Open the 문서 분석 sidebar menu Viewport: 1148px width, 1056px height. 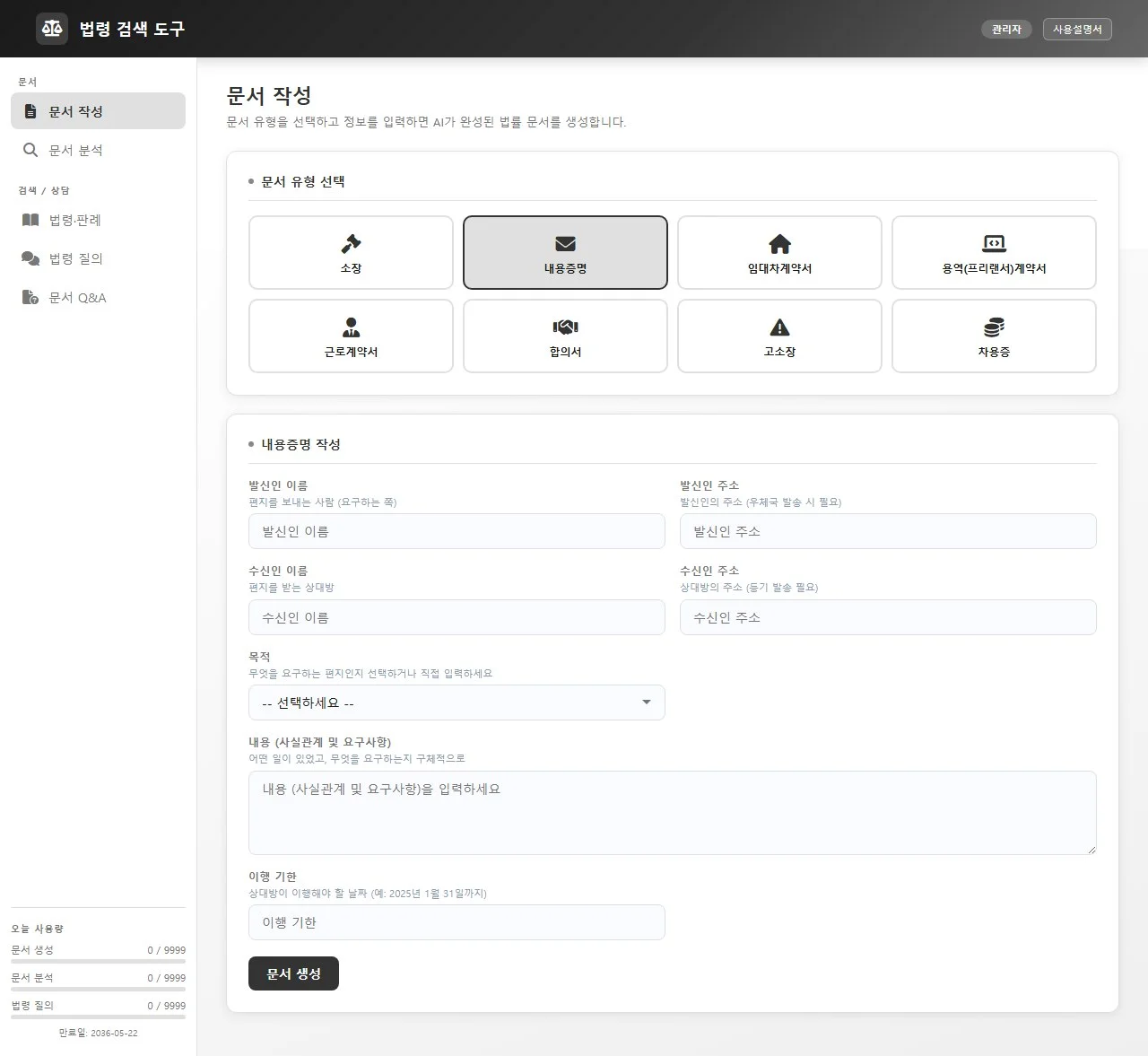98,150
